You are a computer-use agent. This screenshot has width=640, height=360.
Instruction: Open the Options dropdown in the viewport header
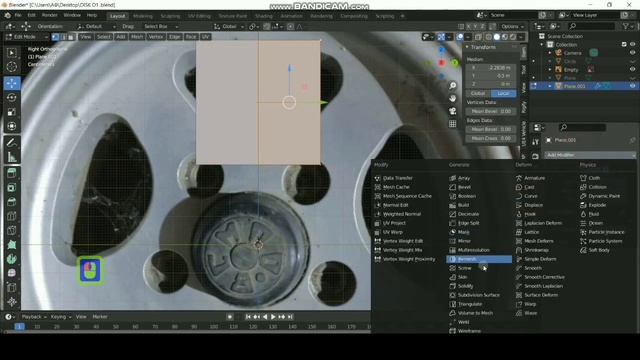pyautogui.click(x=512, y=26)
